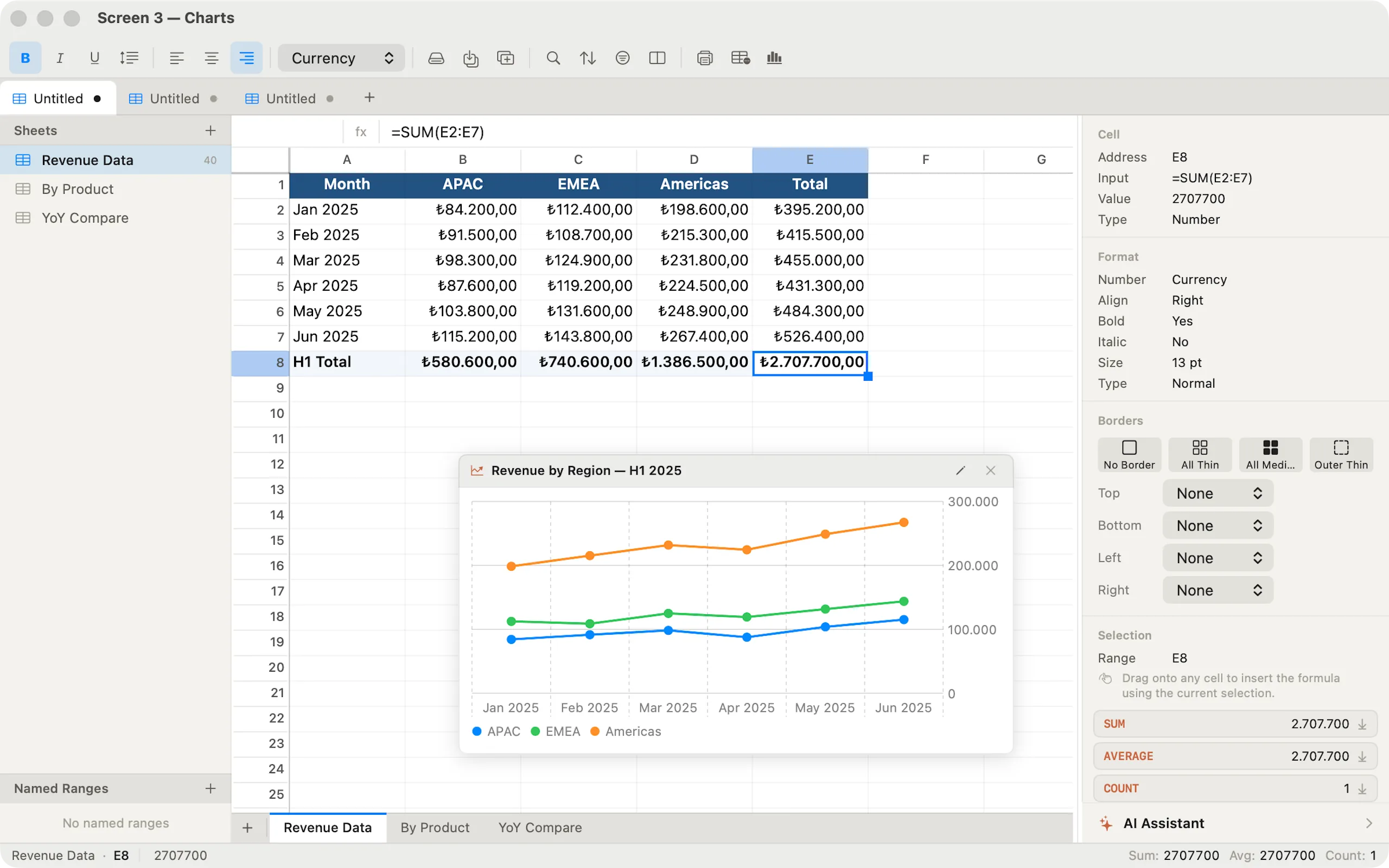Image resolution: width=1389 pixels, height=868 pixels.
Task: Click the drive storage icon in the toolbar
Action: click(x=436, y=58)
